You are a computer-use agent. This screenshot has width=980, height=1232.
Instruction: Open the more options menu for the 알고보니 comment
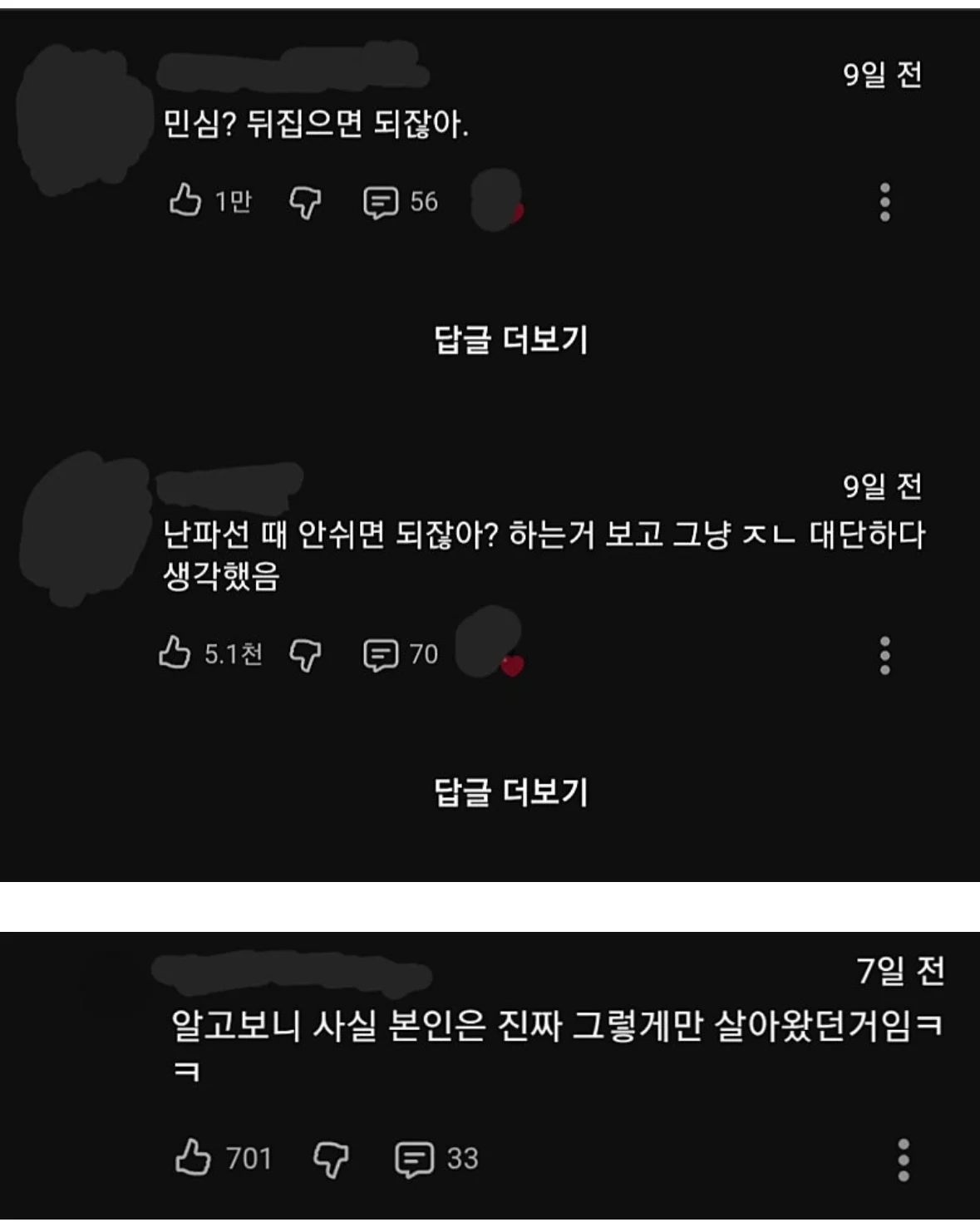904,1160
